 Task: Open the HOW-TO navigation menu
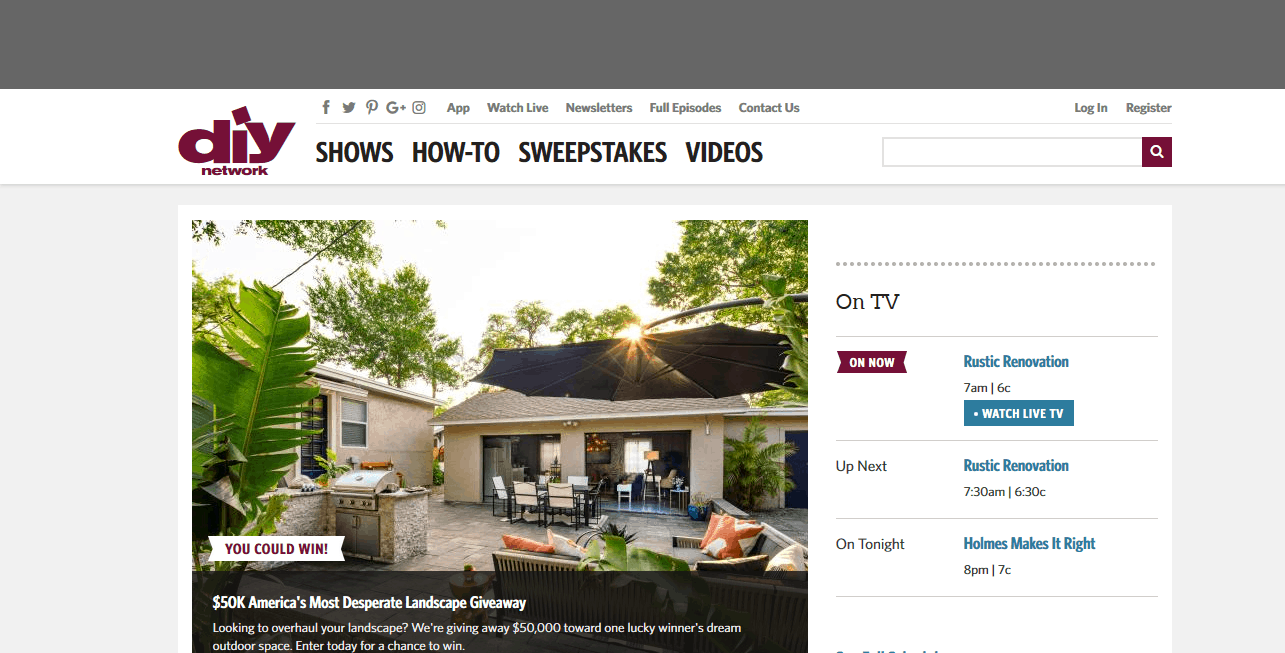[455, 153]
